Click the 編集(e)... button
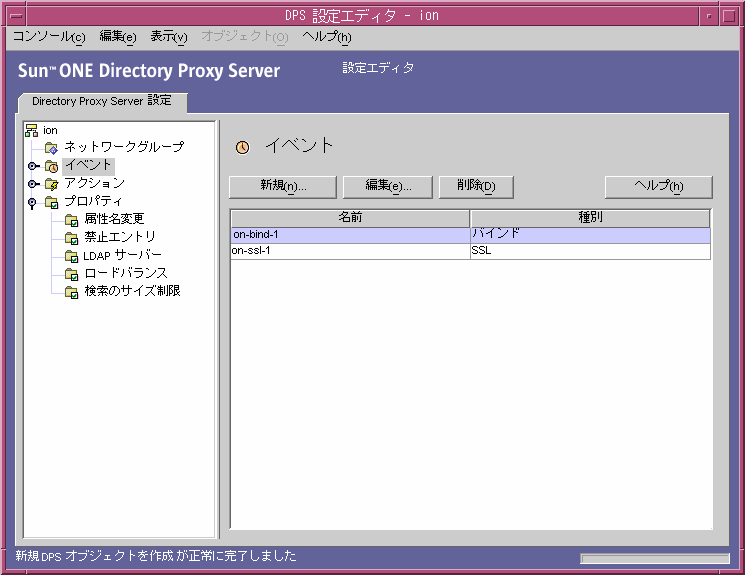Image resolution: width=745 pixels, height=575 pixels. pyautogui.click(x=388, y=187)
